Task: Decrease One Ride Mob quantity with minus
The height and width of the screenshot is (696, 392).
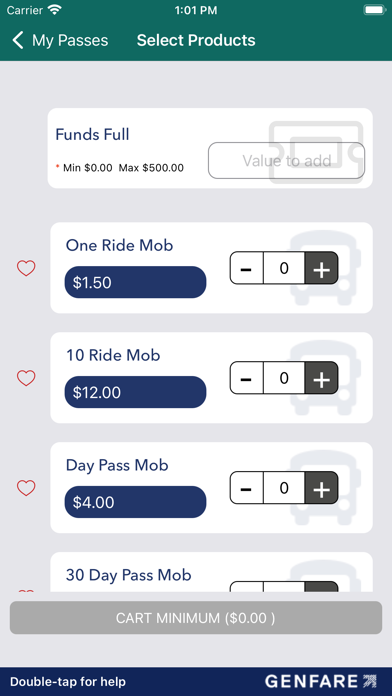Action: (246, 268)
